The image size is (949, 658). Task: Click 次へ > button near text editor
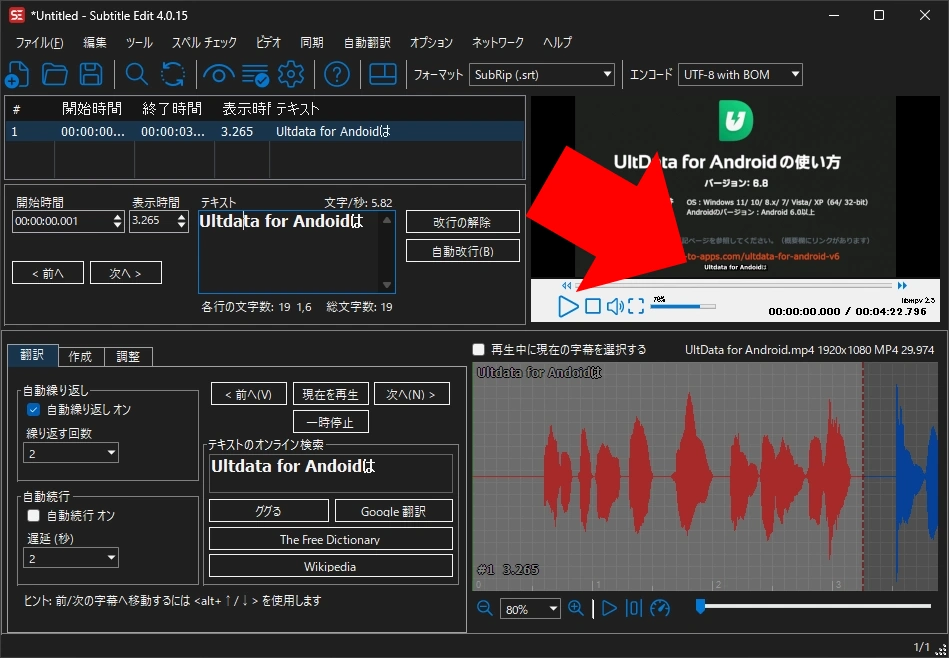125,273
